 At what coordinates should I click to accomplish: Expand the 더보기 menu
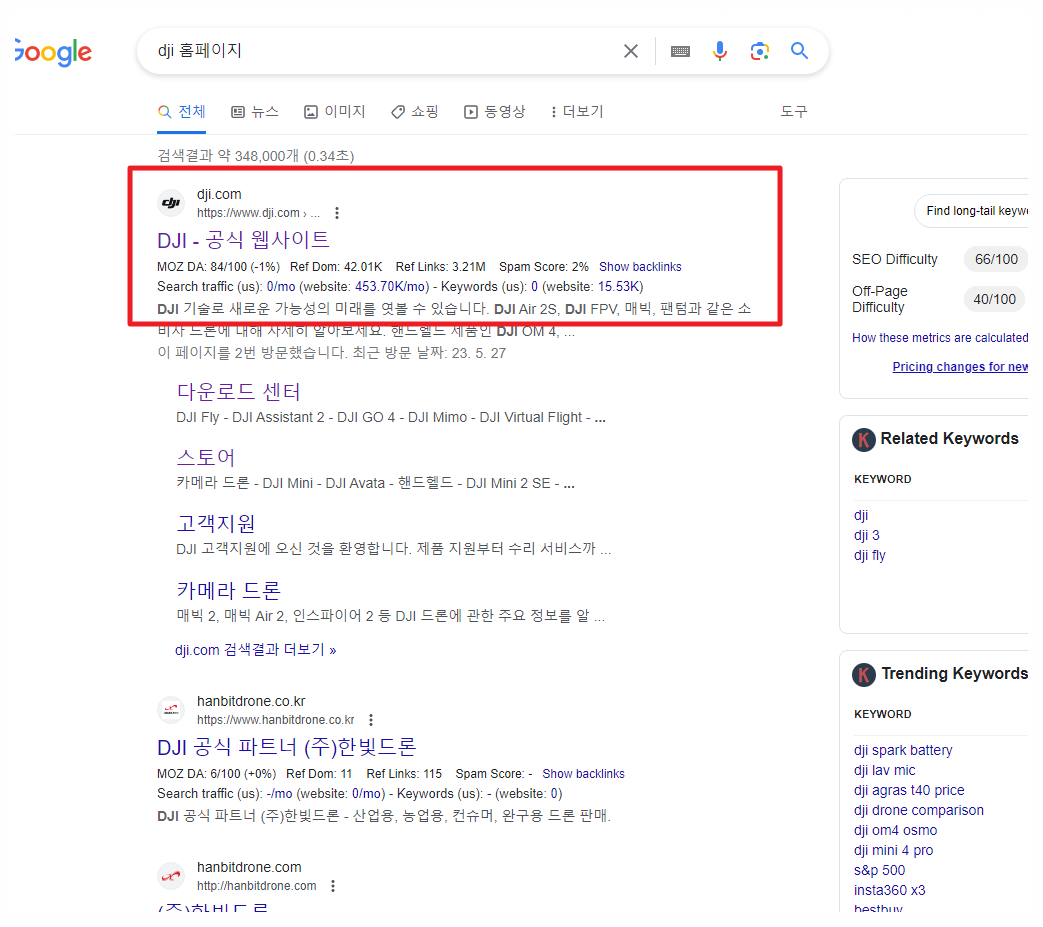577,112
